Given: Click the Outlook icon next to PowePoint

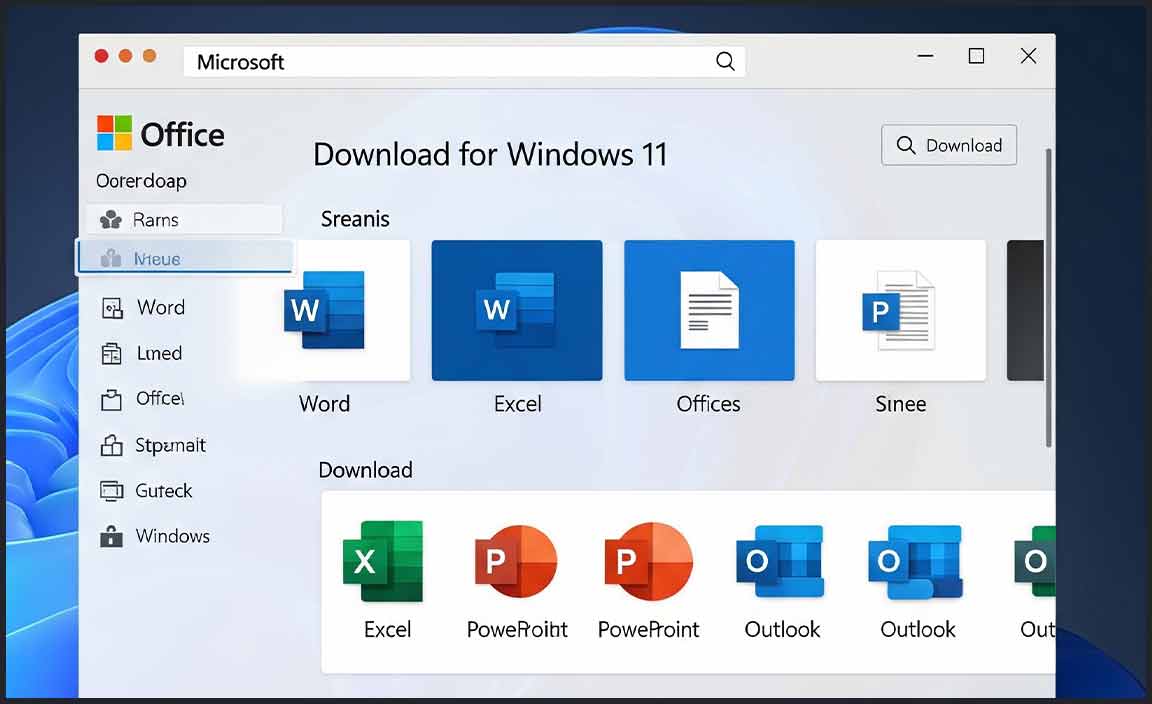Looking at the screenshot, I should pos(780,561).
